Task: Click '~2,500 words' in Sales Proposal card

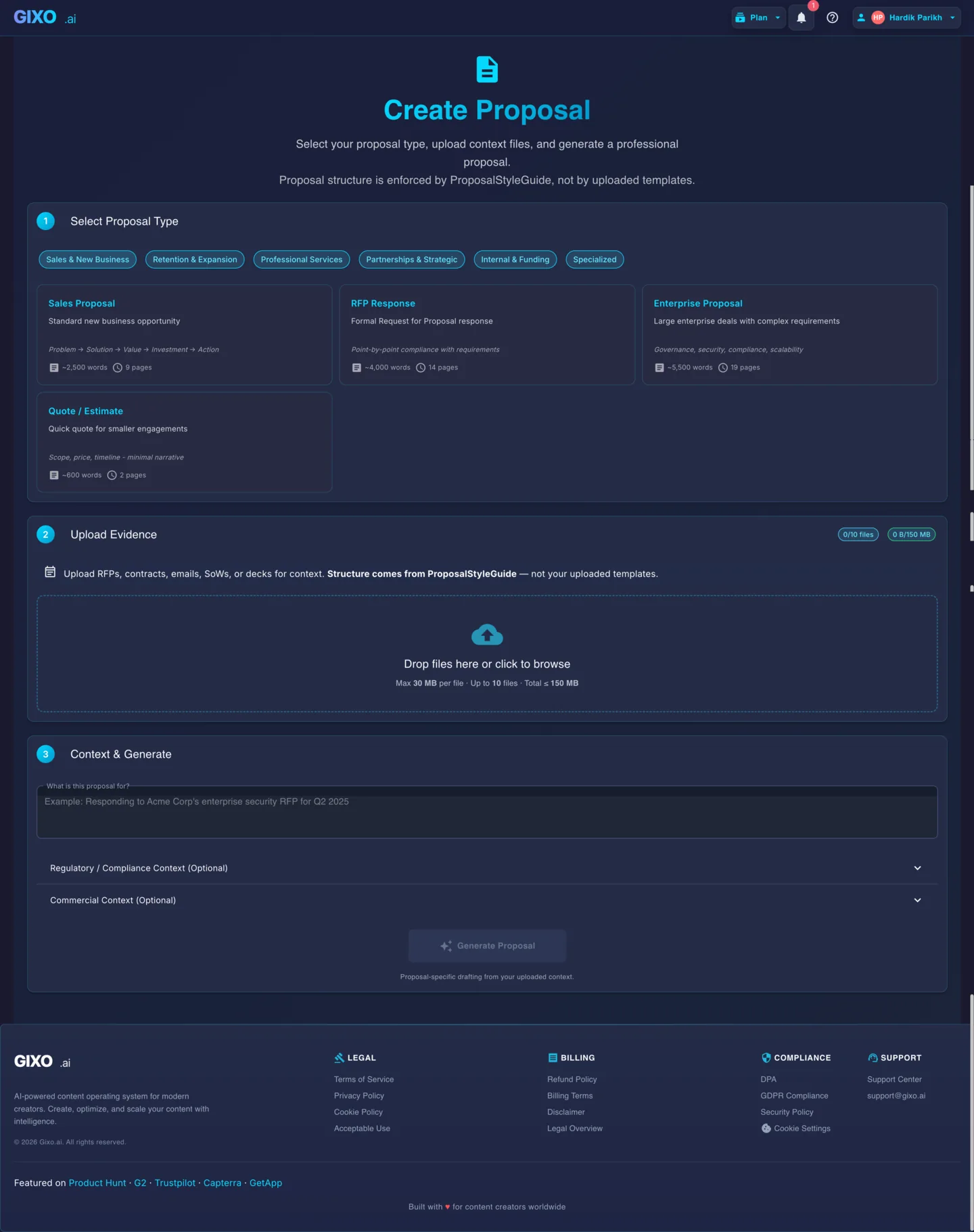Action: click(85, 367)
